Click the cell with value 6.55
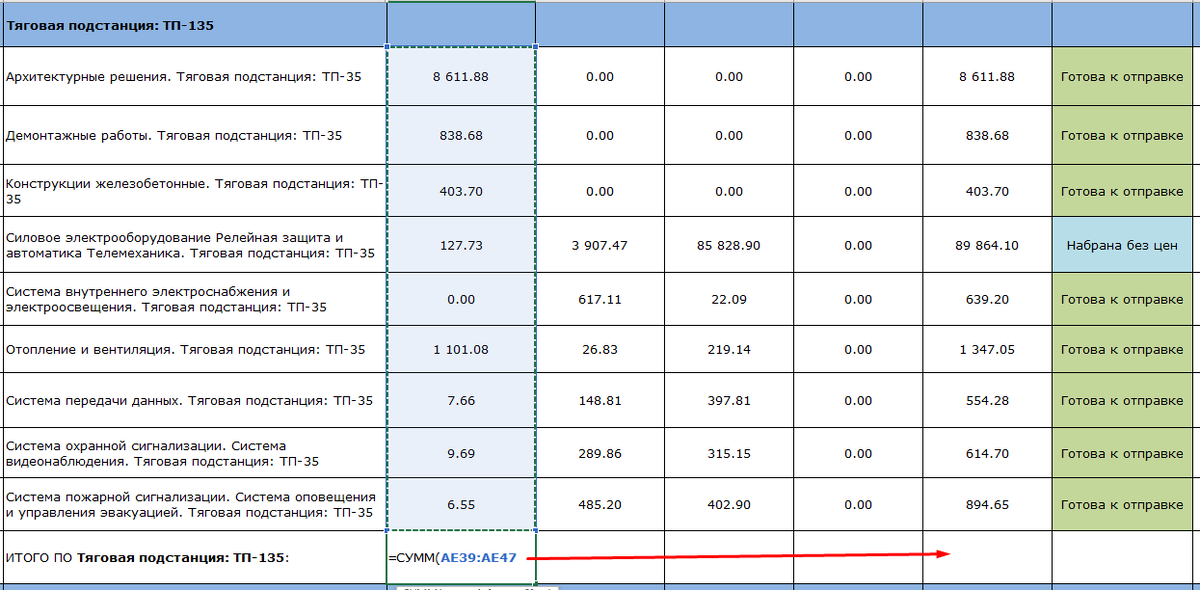 point(461,504)
